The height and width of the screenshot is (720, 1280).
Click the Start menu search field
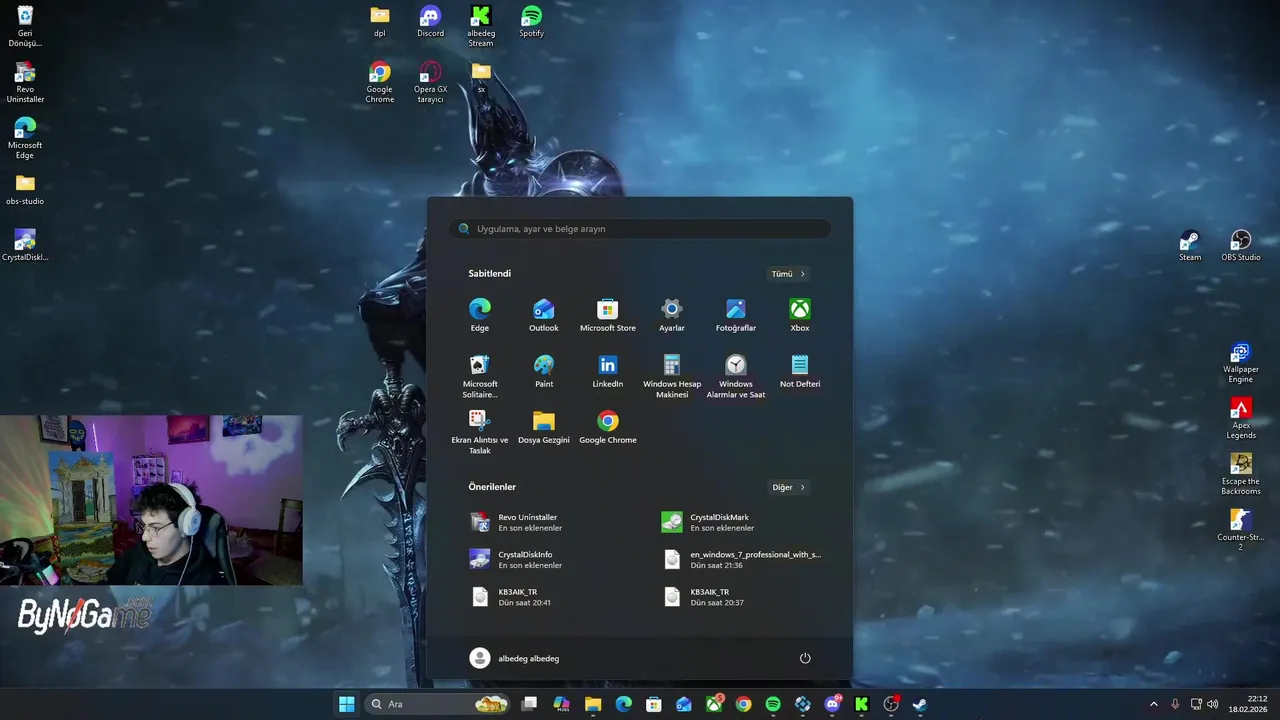640,229
